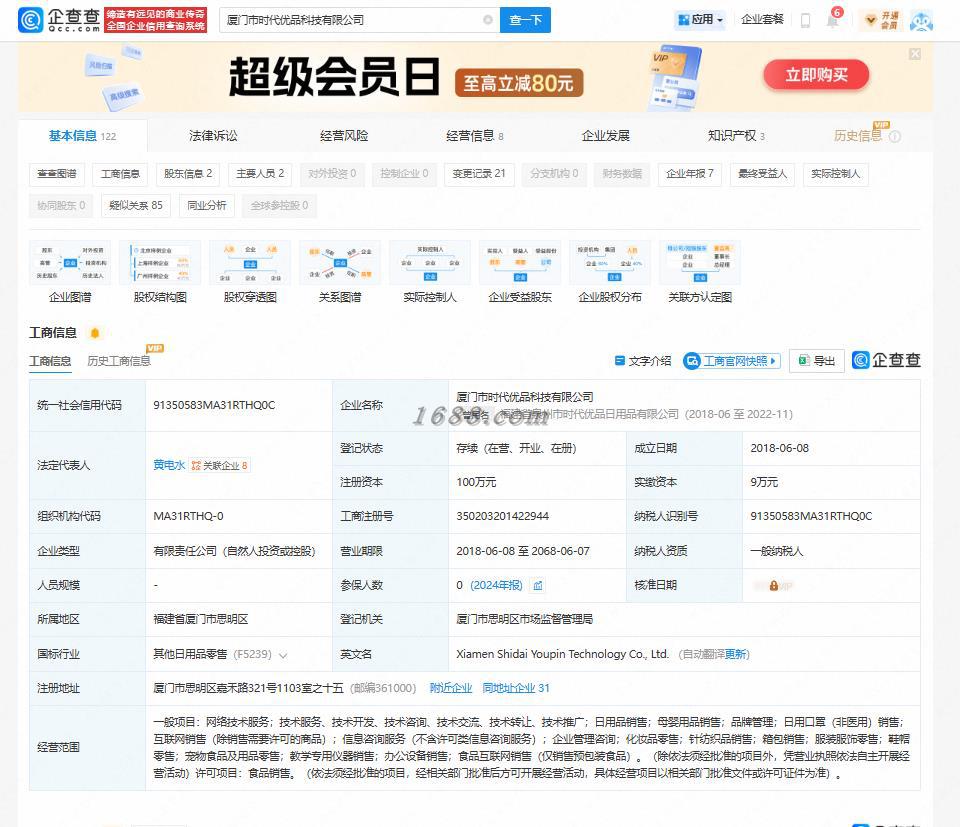Open 企业套餐 in the top bar
960x827 pixels.
[762, 20]
